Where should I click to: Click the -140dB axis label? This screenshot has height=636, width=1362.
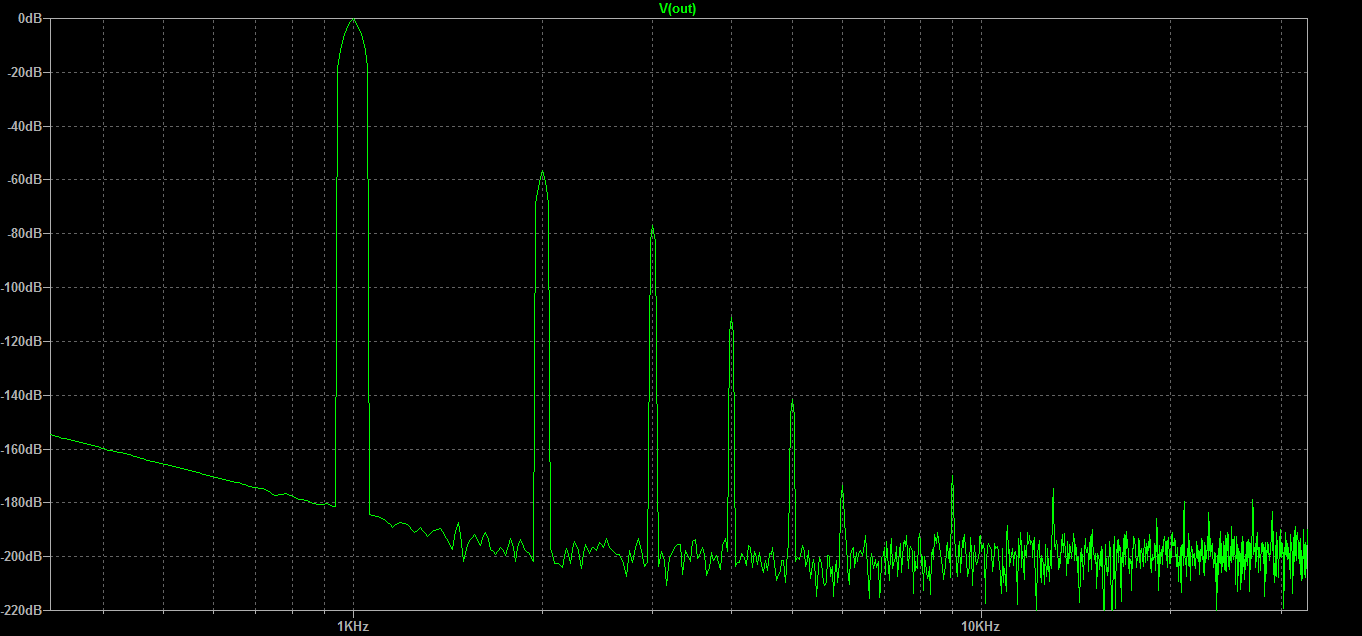(x=23, y=396)
